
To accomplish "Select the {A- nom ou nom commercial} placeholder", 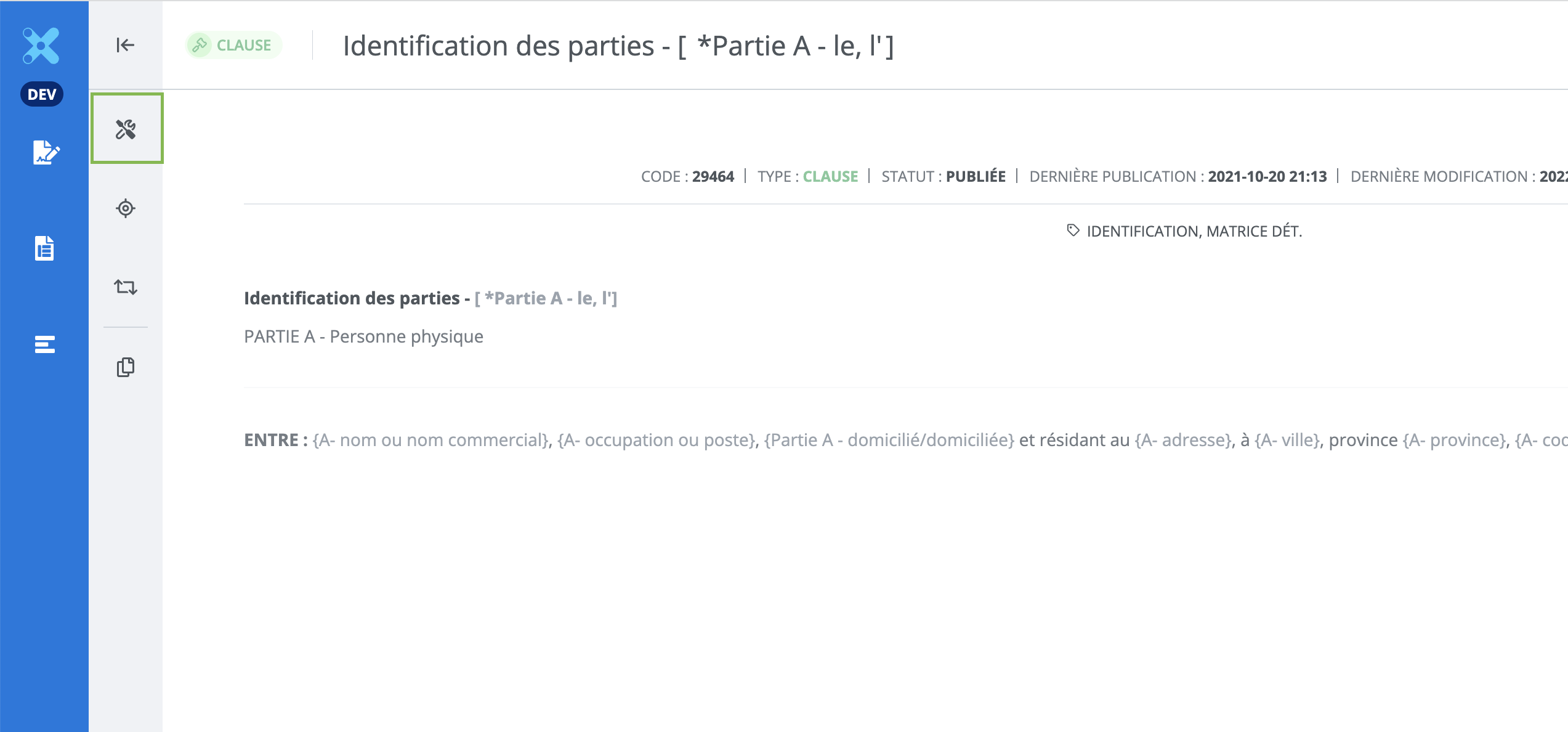I will pyautogui.click(x=431, y=440).
